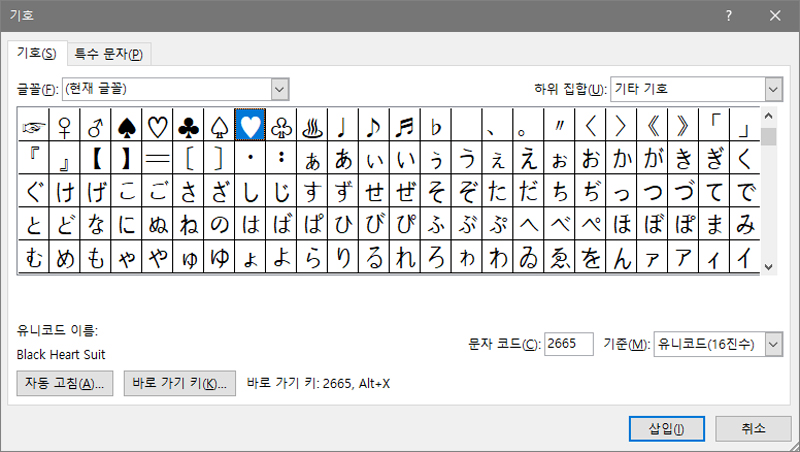This screenshot has height=452, width=800.
Task: Select the double line 〓 symbol
Action: pyautogui.click(x=157, y=158)
